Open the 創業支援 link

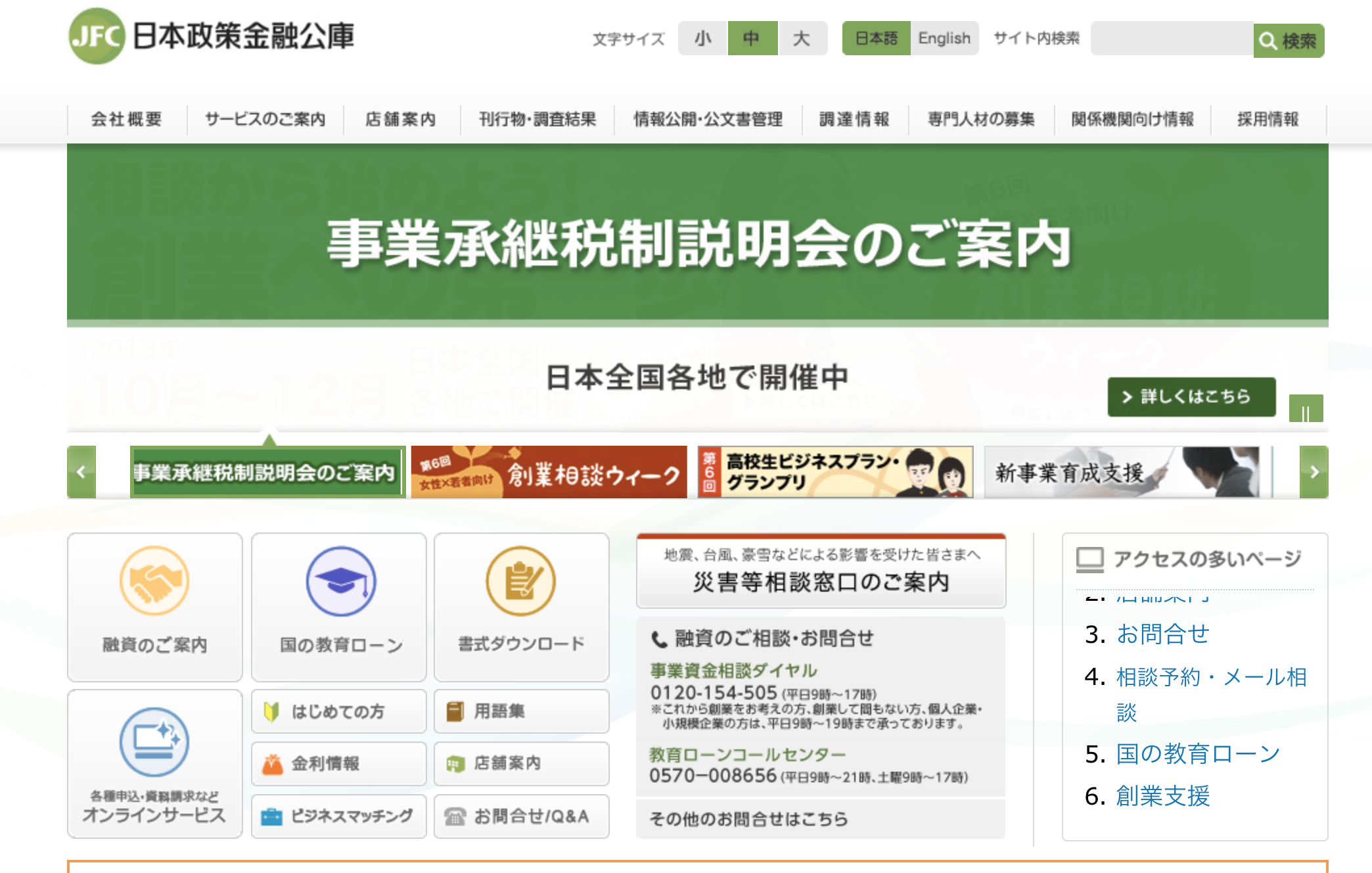point(1162,796)
